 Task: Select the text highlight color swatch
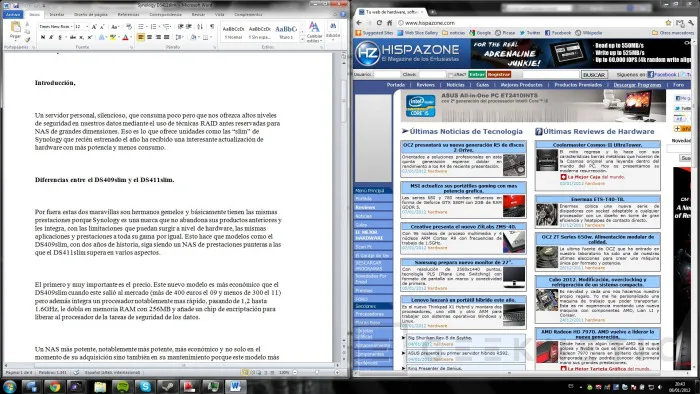pyautogui.click(x=113, y=37)
